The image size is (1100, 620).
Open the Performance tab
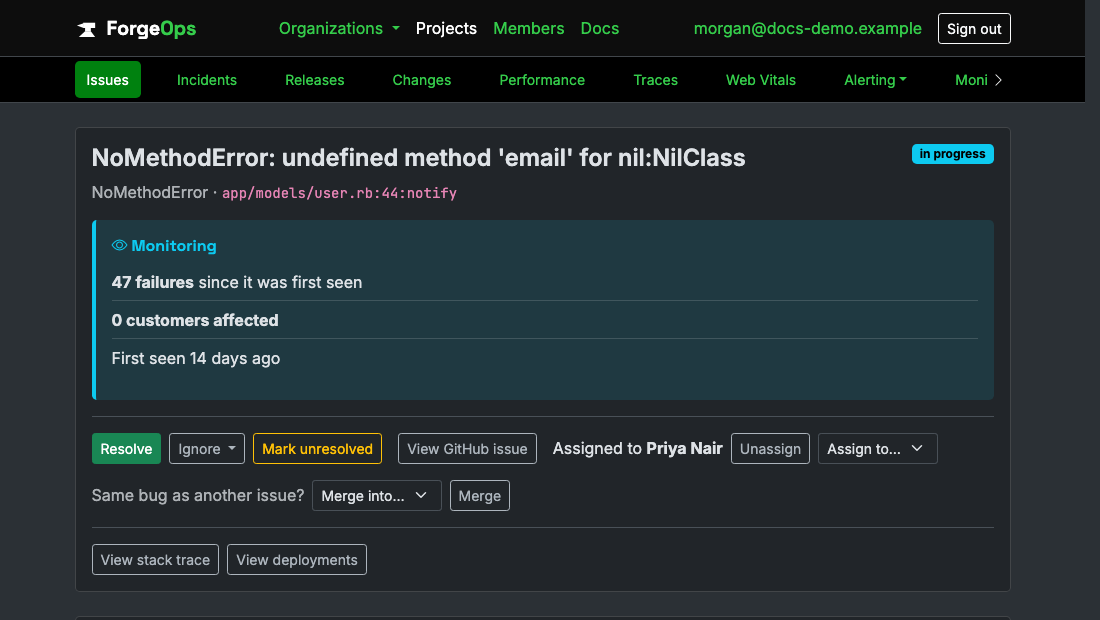pyautogui.click(x=542, y=80)
